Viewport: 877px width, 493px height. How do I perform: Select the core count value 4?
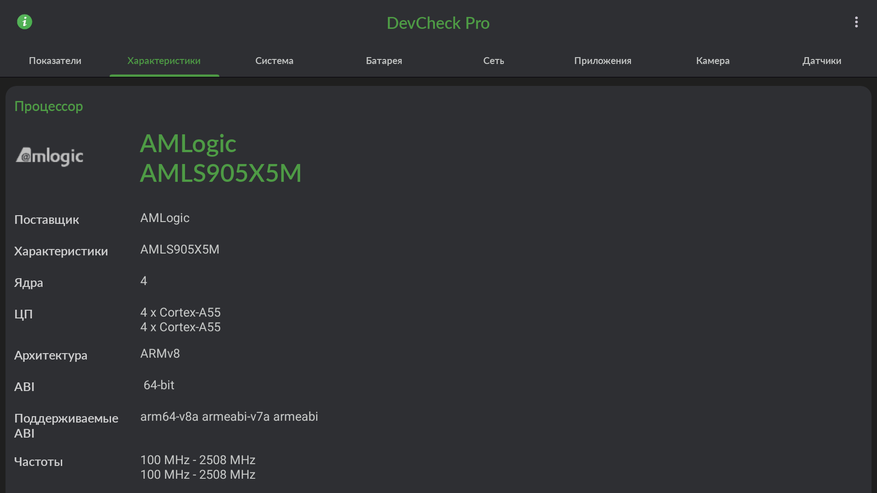pos(144,281)
